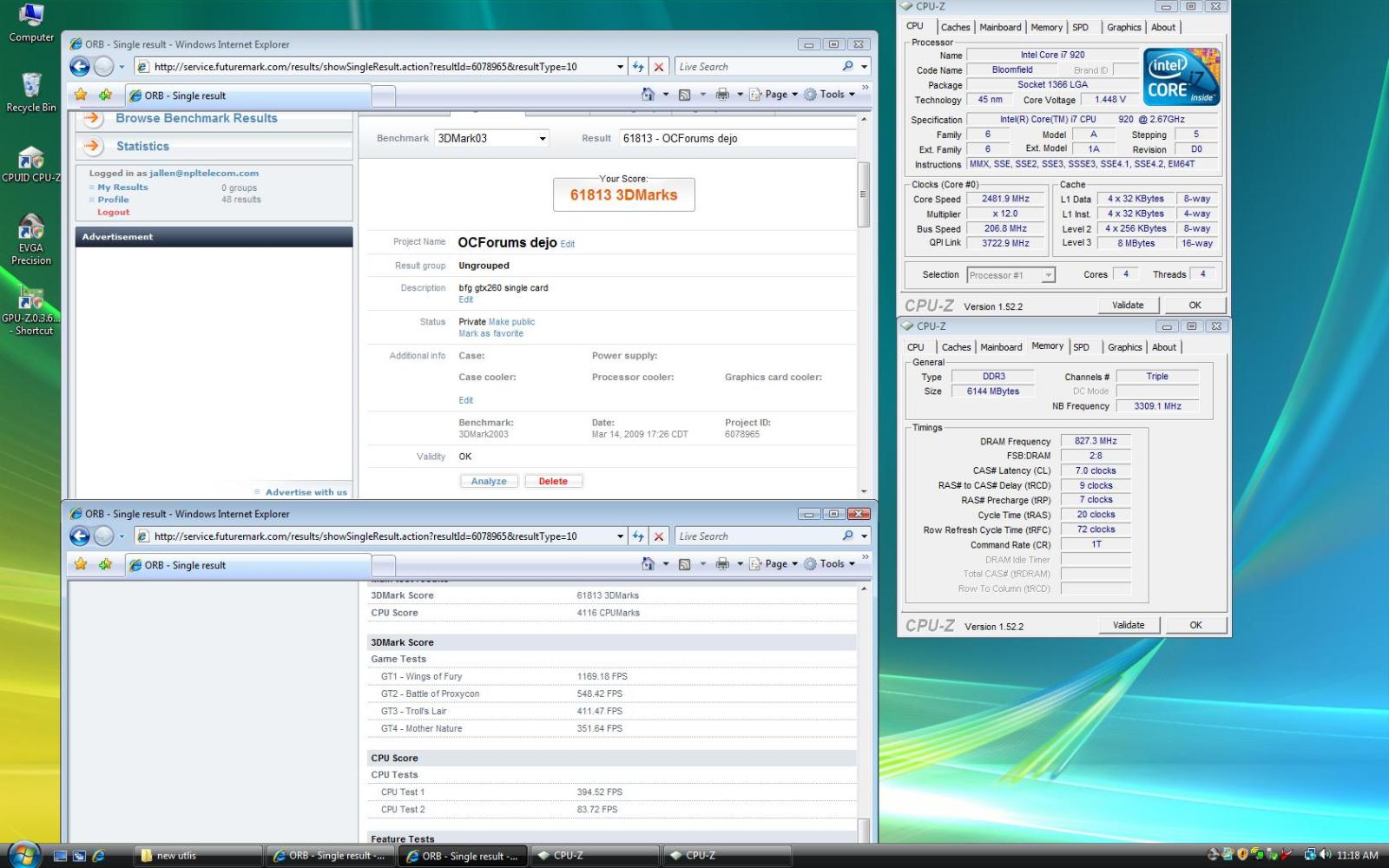
Task: Click Advertise with us link
Action: (x=306, y=492)
